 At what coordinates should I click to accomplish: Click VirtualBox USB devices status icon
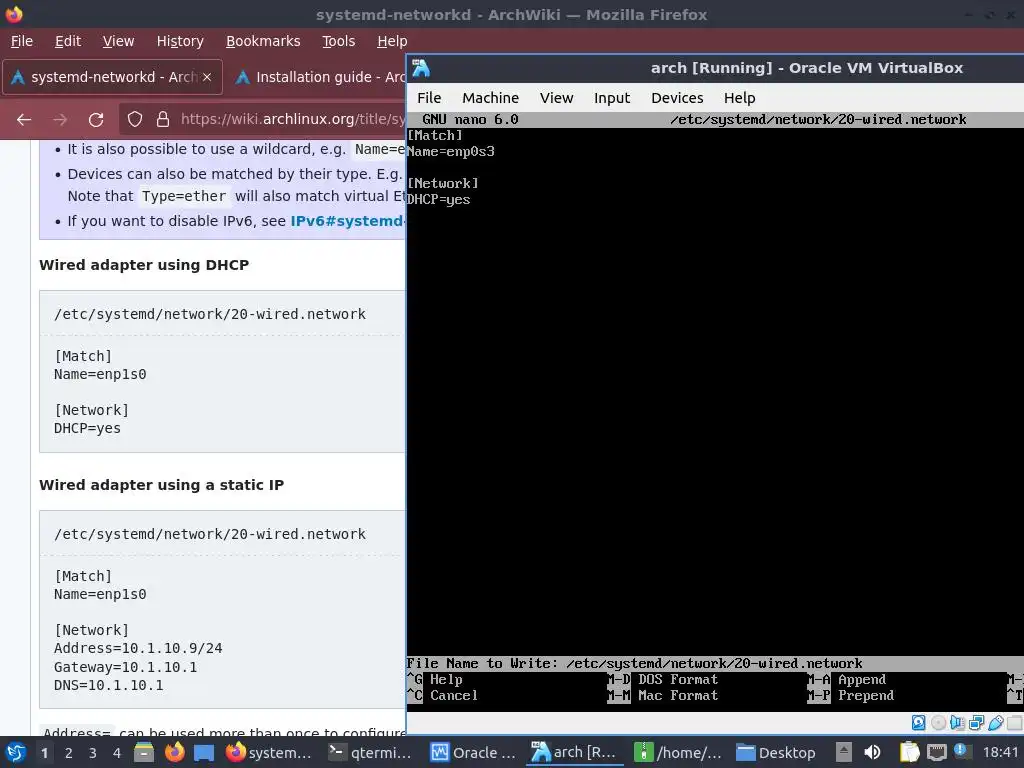pyautogui.click(x=995, y=722)
